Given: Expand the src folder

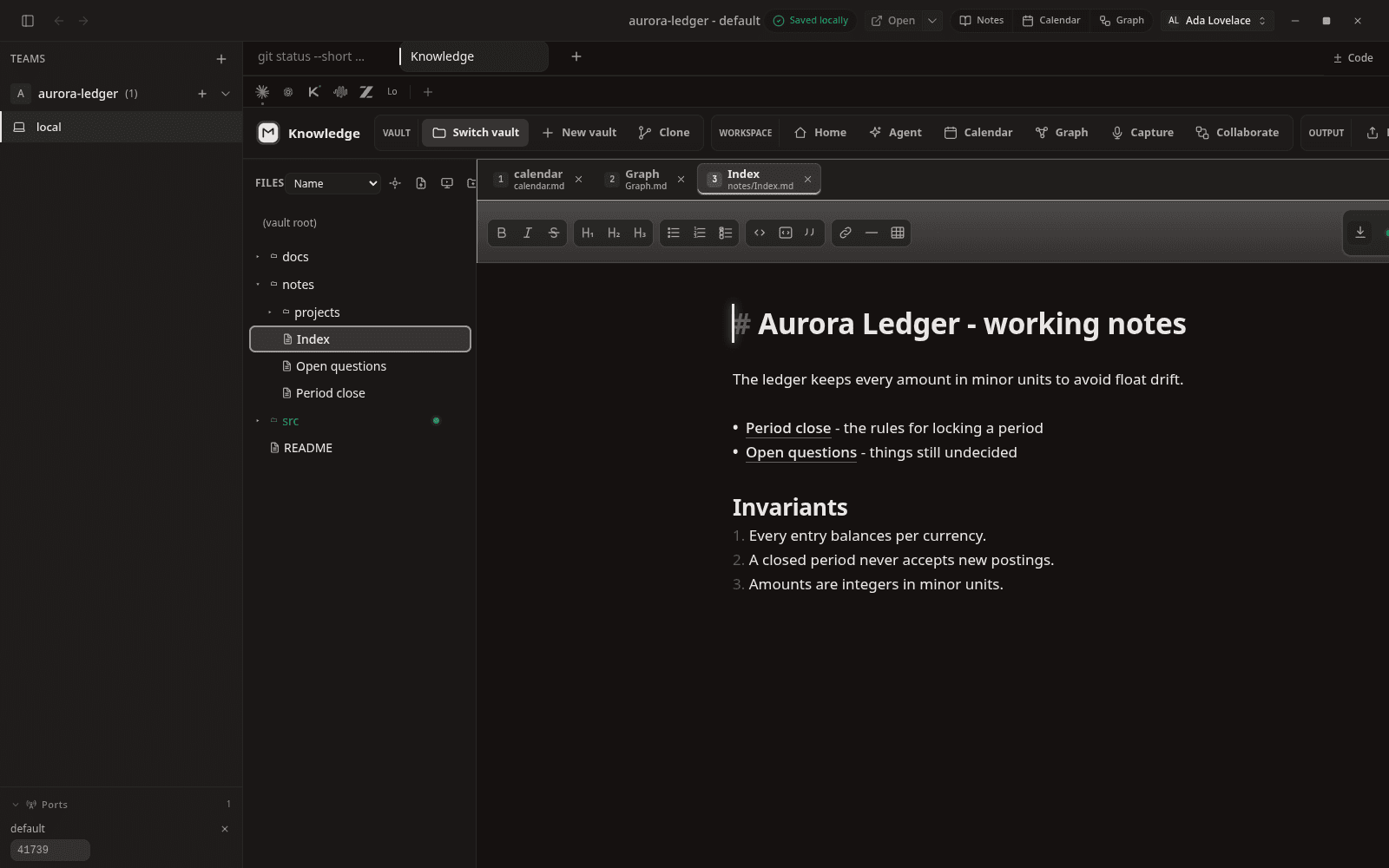Looking at the screenshot, I should (x=258, y=421).
